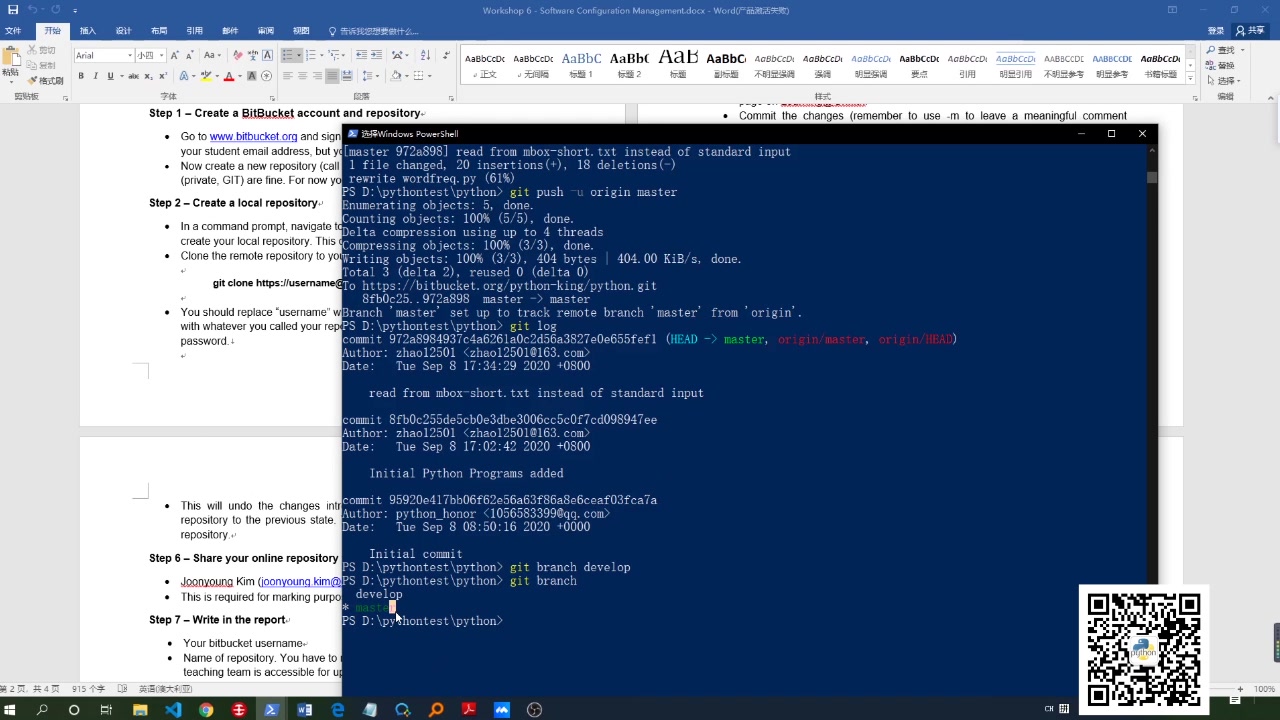Toggle the bullet list button

click(289, 55)
